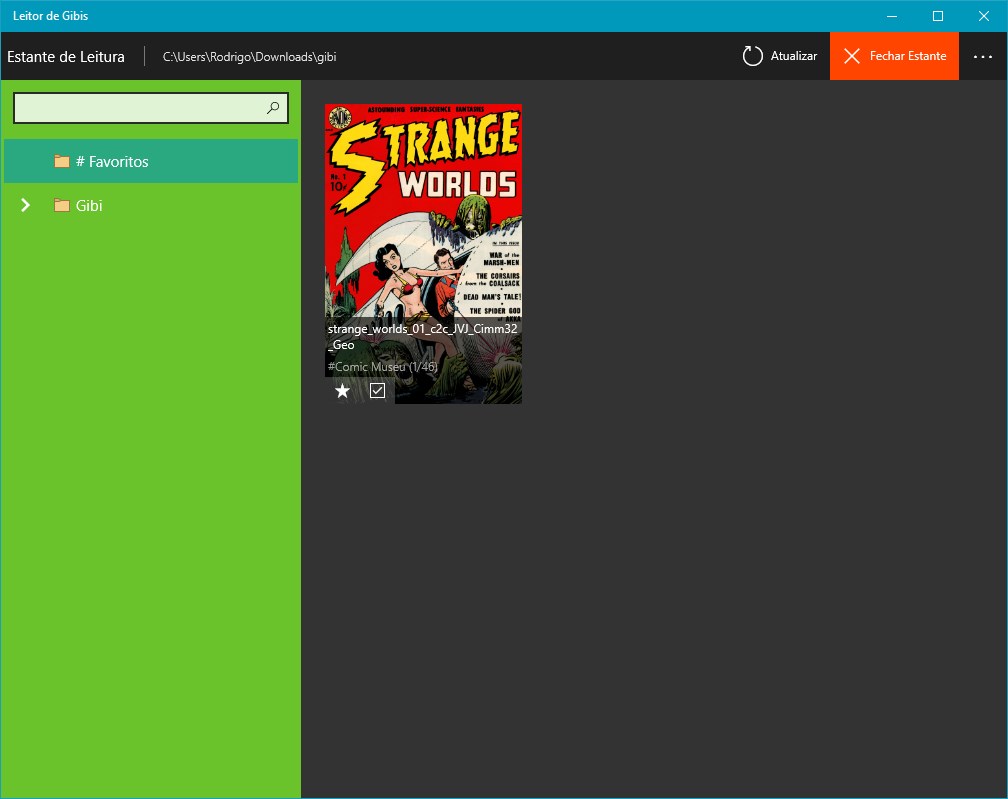Click the Atualizar refresh icon
The width and height of the screenshot is (1008, 799).
pos(752,57)
